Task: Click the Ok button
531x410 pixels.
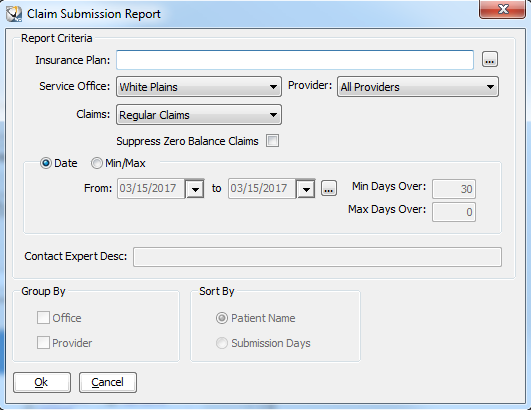Action: (42, 383)
